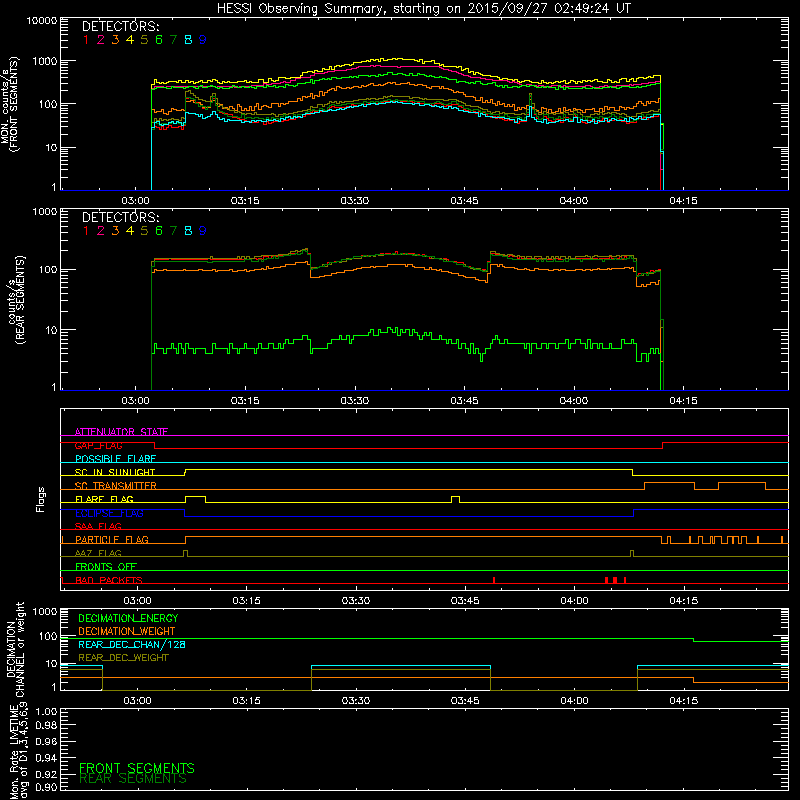
Task: Select the DETECTORS: label in the front segments plot
Action: coord(120,26)
